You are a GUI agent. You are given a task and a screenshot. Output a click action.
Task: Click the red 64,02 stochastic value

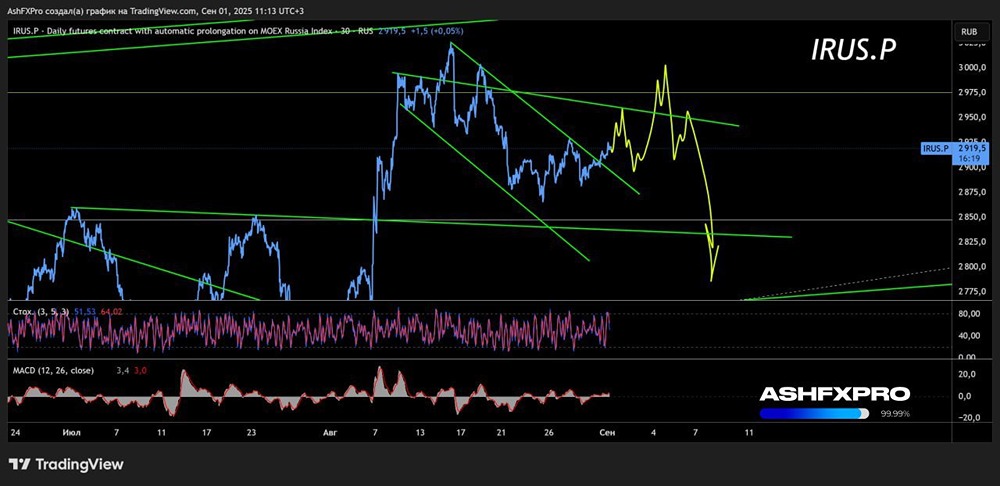[x=111, y=311]
